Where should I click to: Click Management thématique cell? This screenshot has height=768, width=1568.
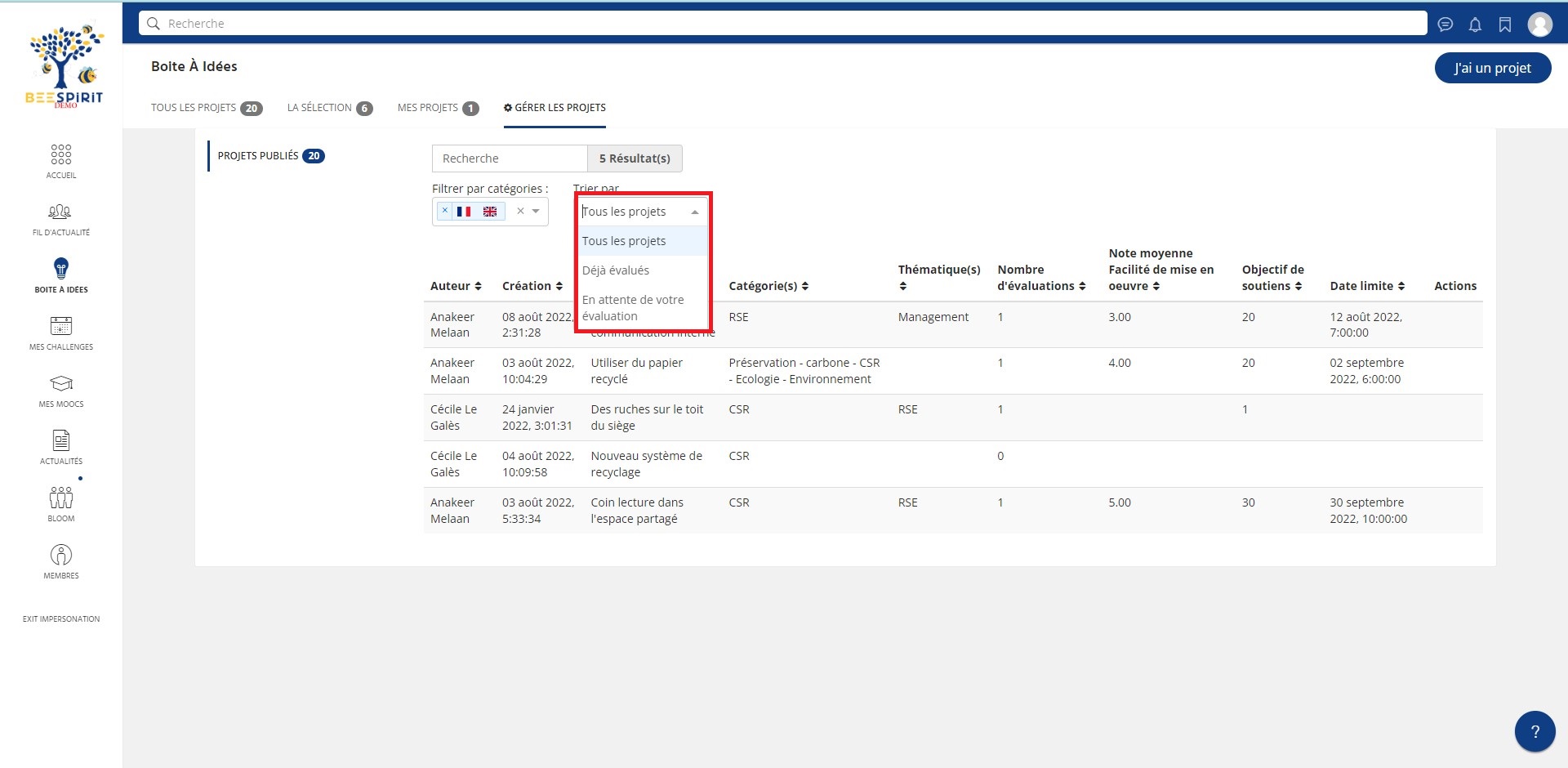[x=933, y=317]
